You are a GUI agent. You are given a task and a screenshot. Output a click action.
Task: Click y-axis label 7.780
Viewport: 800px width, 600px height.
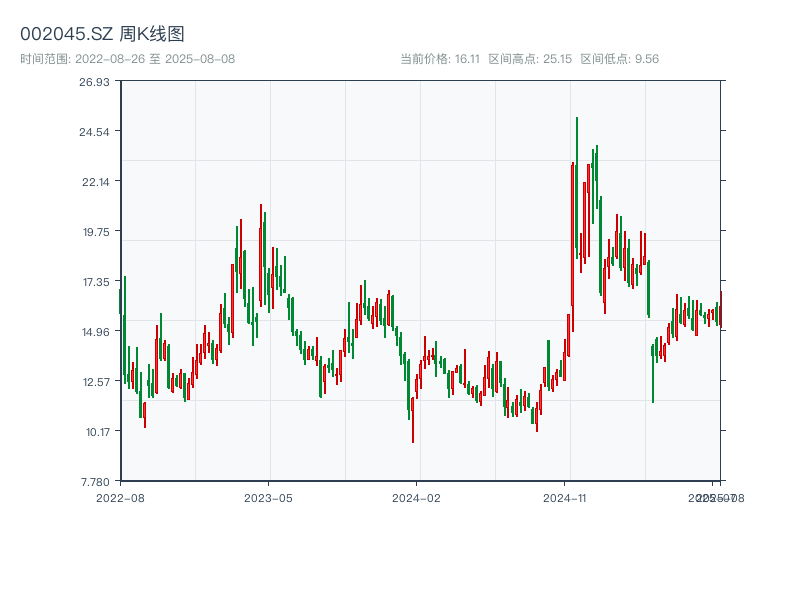(x=95, y=482)
